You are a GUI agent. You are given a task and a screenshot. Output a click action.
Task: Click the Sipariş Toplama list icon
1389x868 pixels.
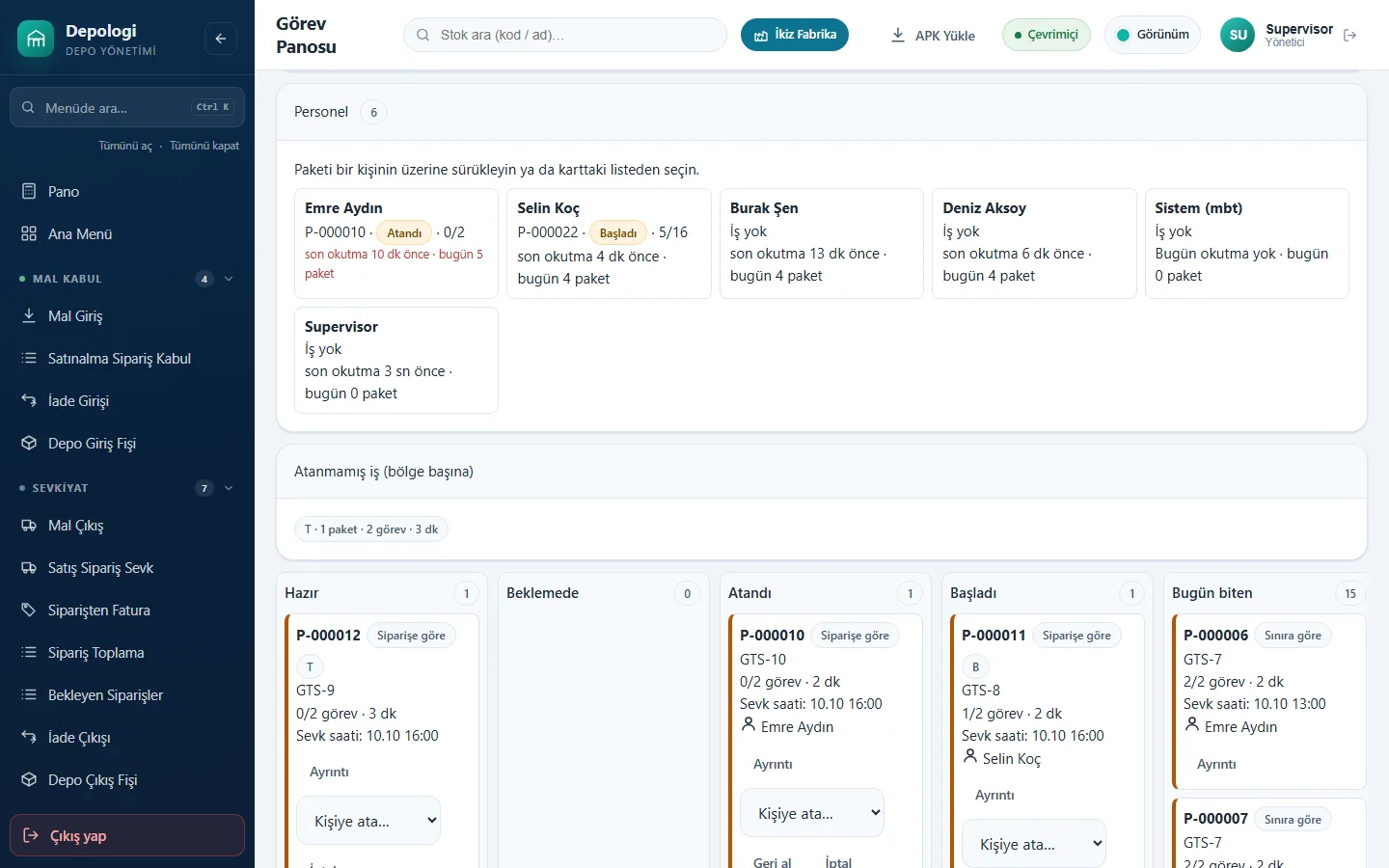point(29,653)
